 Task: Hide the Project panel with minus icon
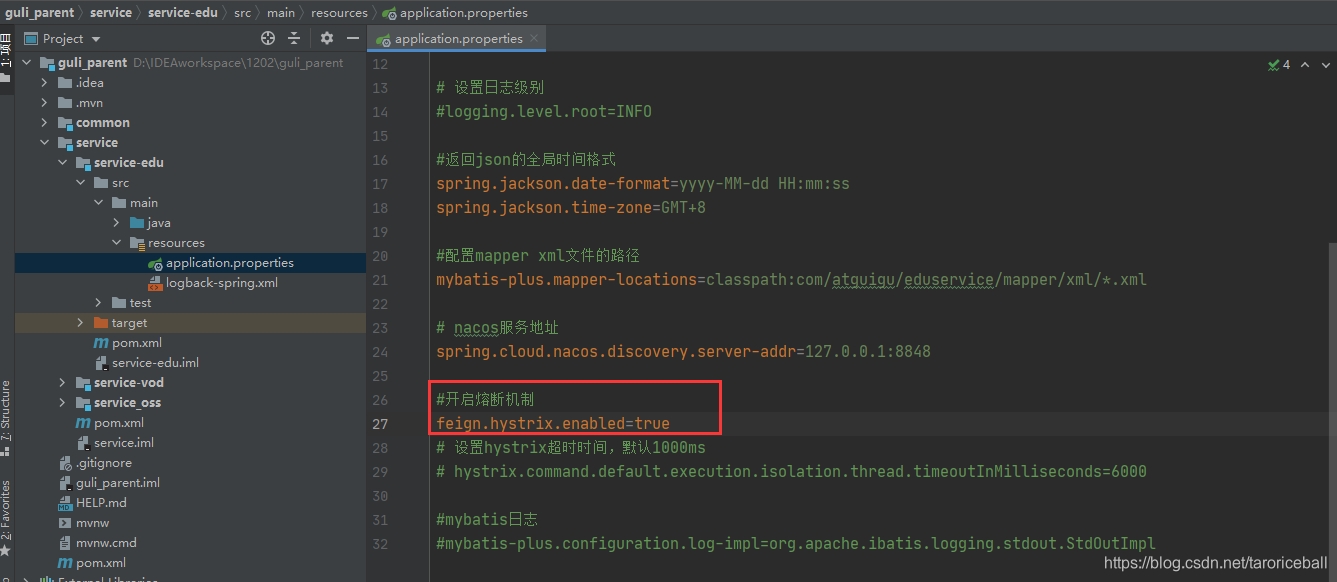(x=352, y=38)
